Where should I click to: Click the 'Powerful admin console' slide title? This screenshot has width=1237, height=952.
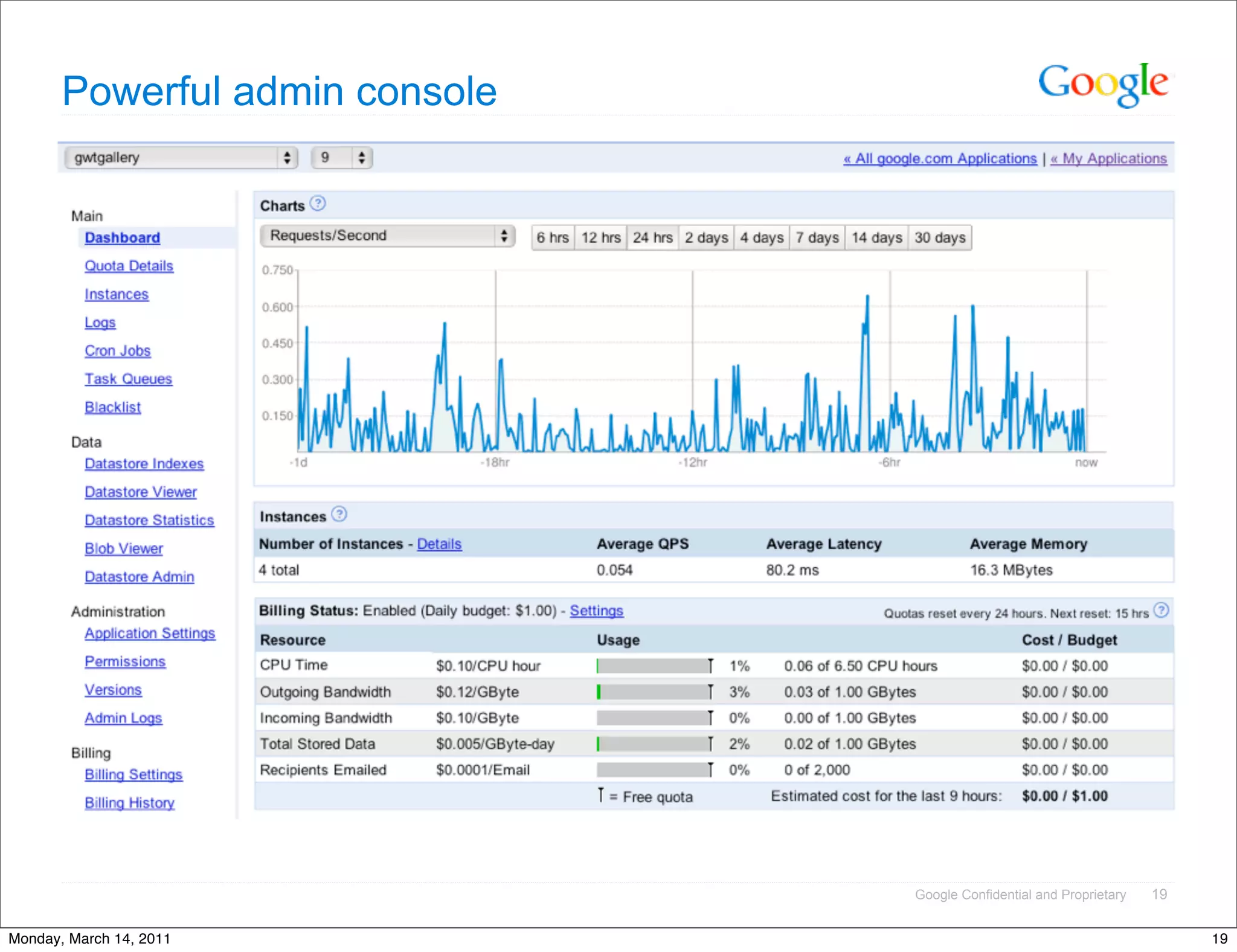click(280, 91)
